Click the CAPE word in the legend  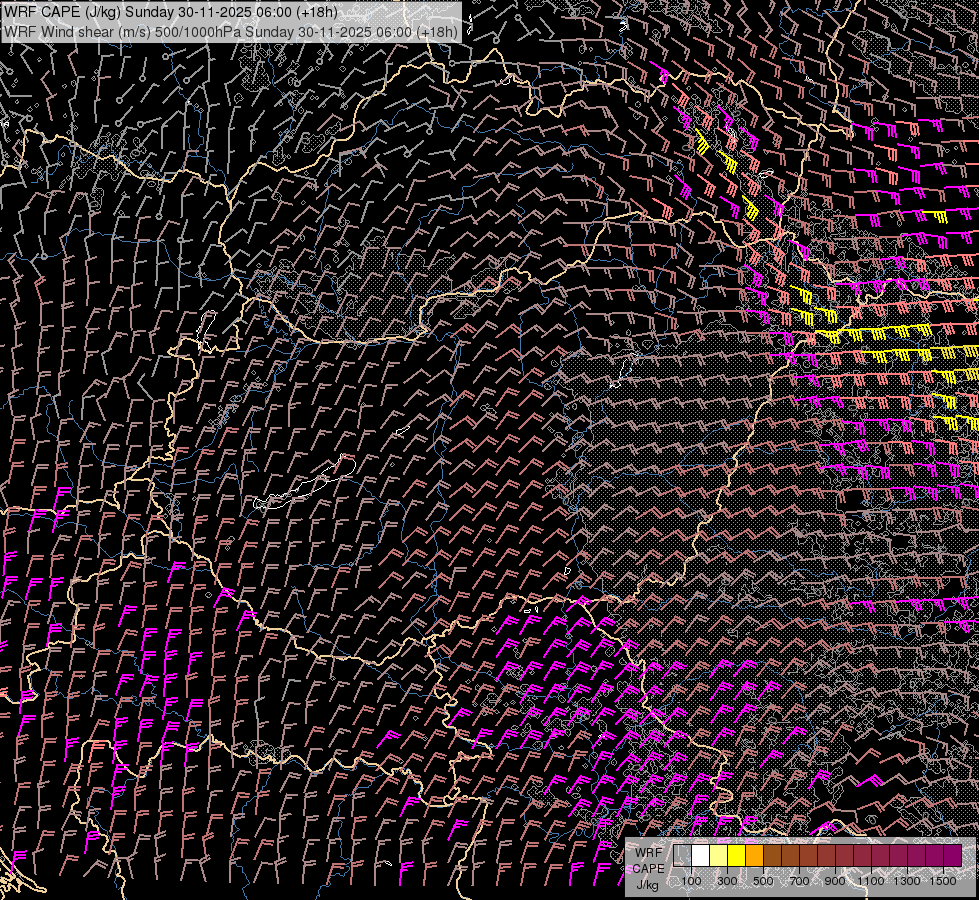point(649,869)
